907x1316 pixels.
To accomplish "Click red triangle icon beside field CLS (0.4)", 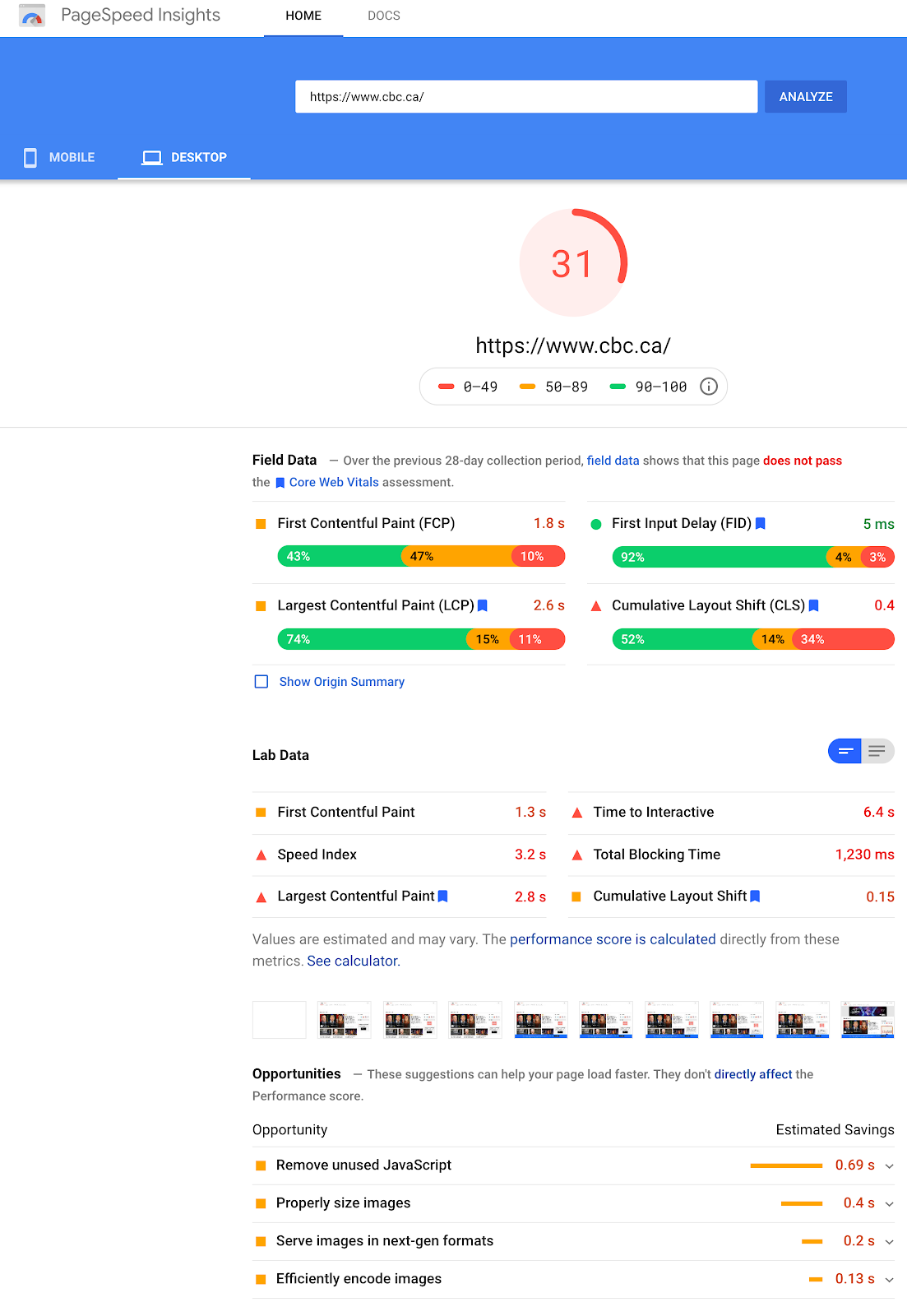I will (596, 606).
